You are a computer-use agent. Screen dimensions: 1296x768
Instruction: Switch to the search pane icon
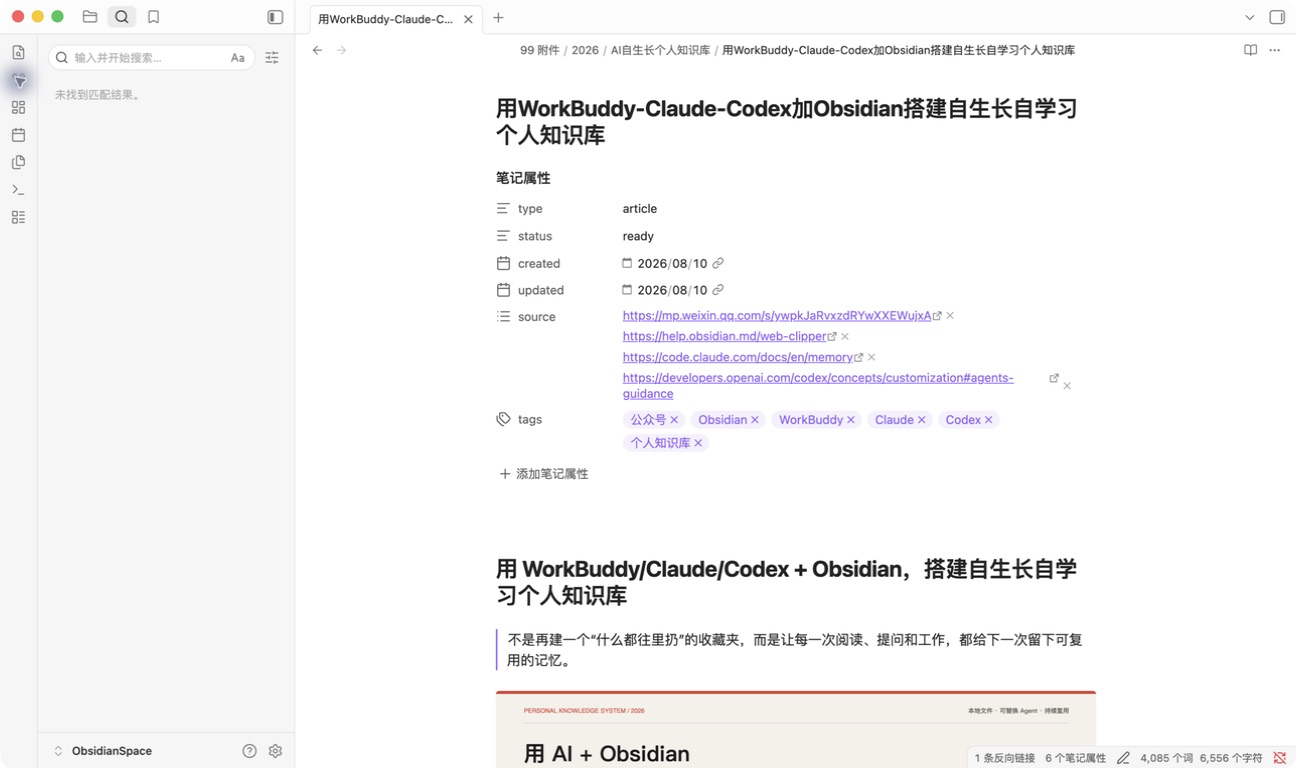(x=122, y=17)
